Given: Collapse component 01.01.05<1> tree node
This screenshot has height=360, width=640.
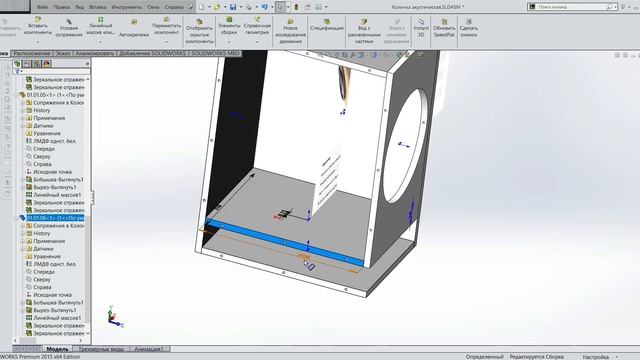Looking at the screenshot, I should (16, 95).
